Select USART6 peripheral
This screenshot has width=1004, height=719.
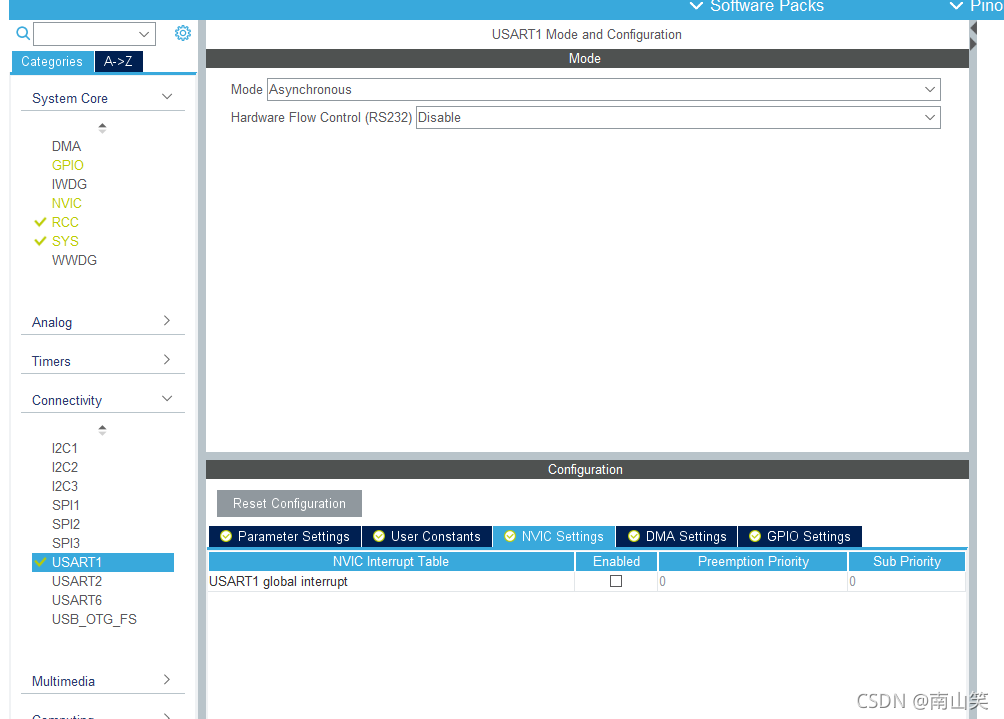point(77,601)
